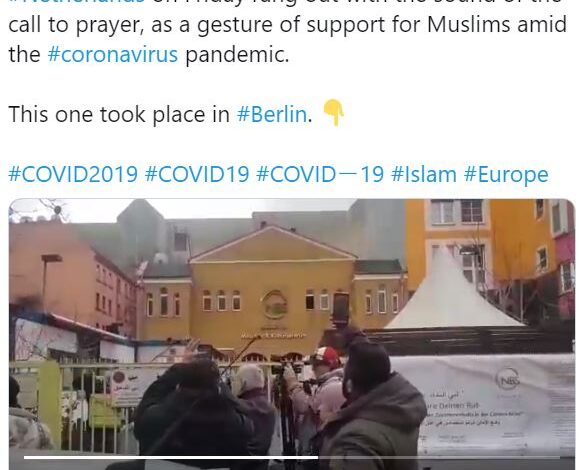Open the #COVID—19 hashtag with long dash
Viewport: 579px width, 470px height.
click(320, 174)
